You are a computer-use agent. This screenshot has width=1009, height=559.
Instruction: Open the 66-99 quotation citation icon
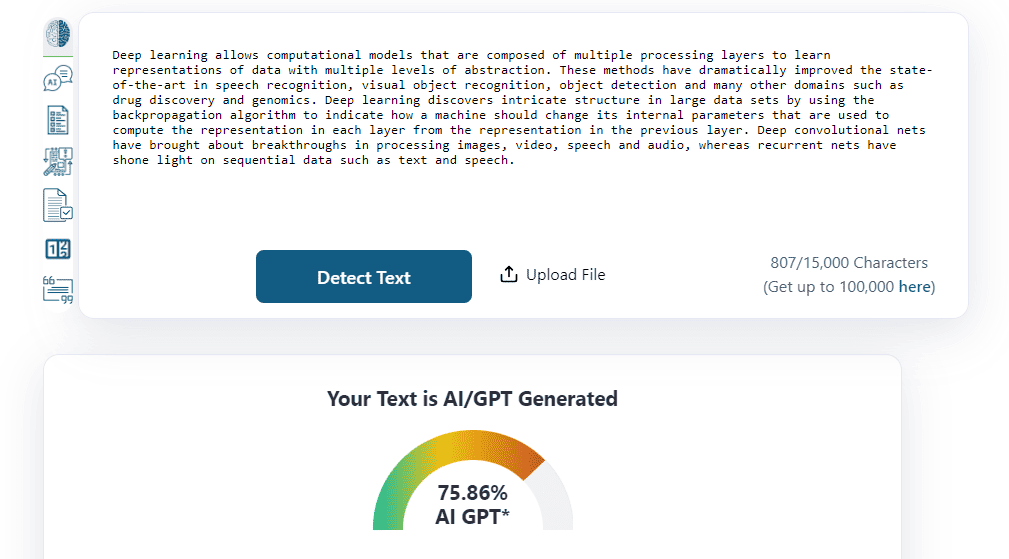click(x=57, y=289)
